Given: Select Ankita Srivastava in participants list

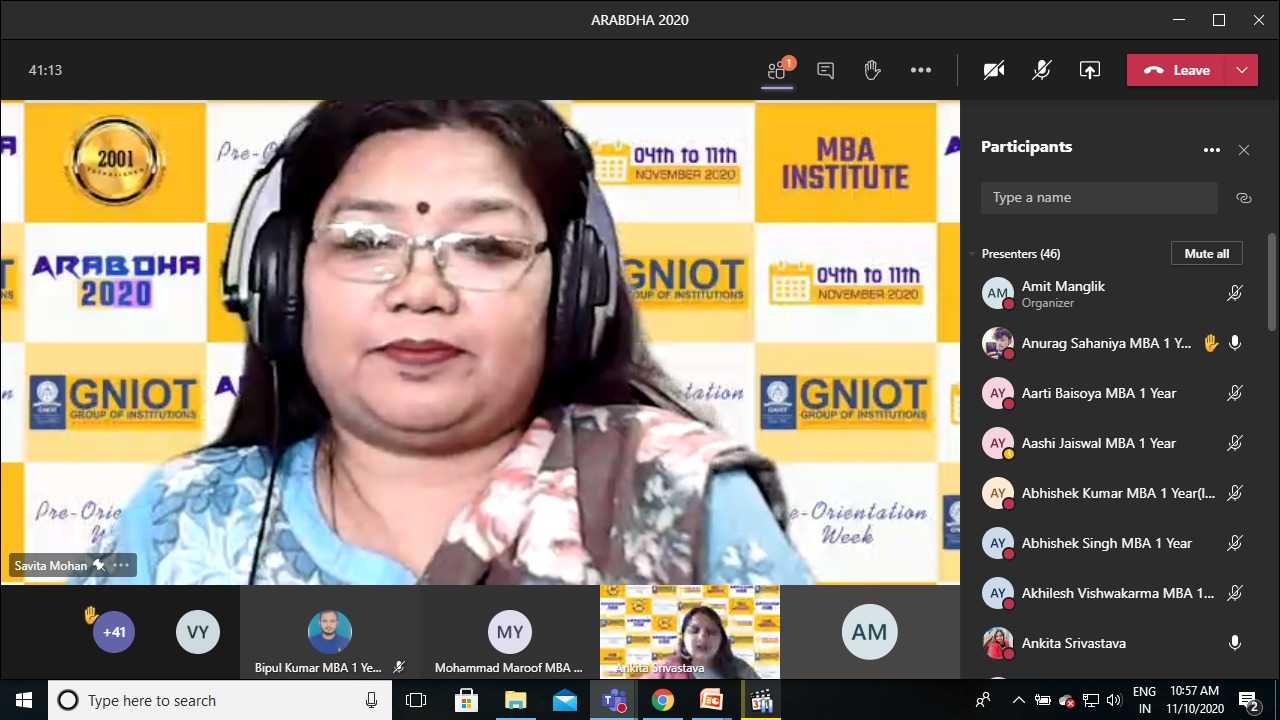Looking at the screenshot, I should (1073, 643).
